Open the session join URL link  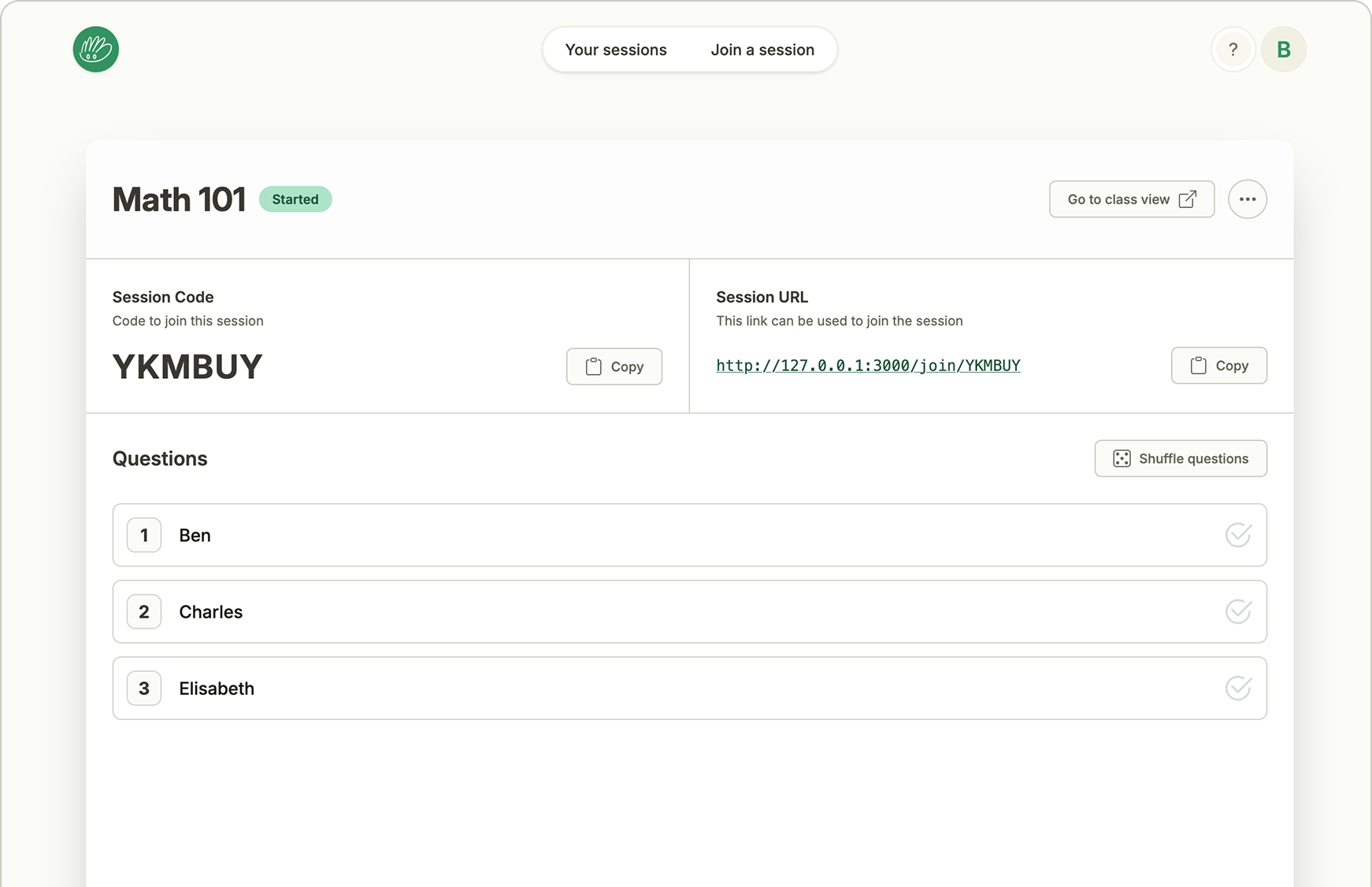(x=868, y=366)
